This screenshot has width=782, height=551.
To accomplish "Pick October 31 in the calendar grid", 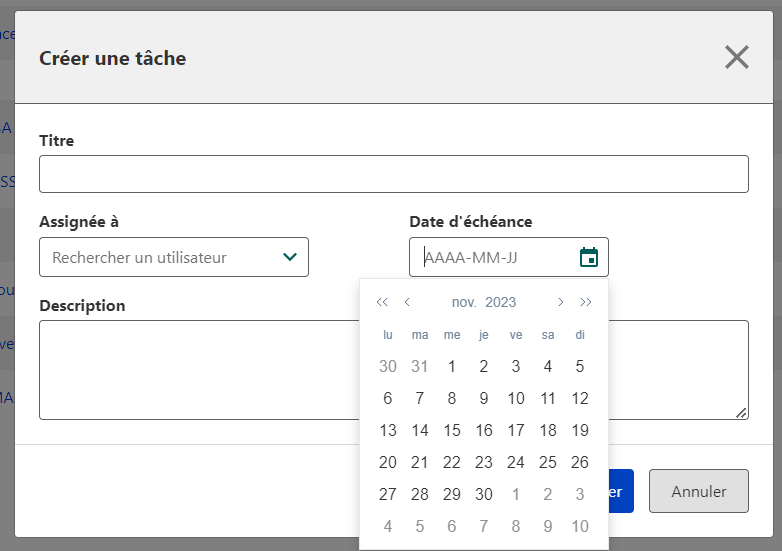I will 420,366.
